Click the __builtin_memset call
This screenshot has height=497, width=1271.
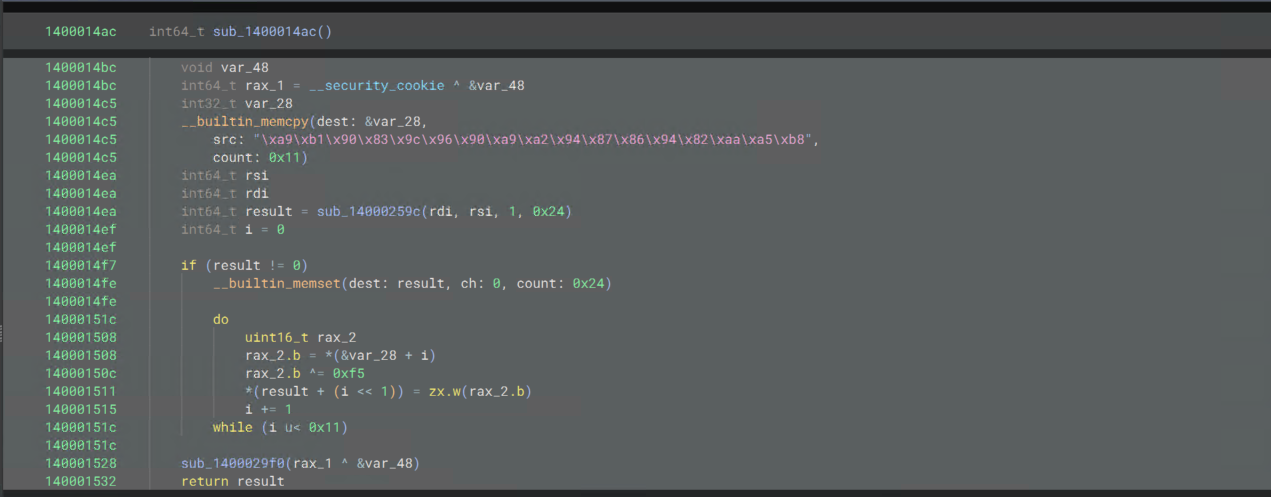pyautogui.click(x=276, y=283)
